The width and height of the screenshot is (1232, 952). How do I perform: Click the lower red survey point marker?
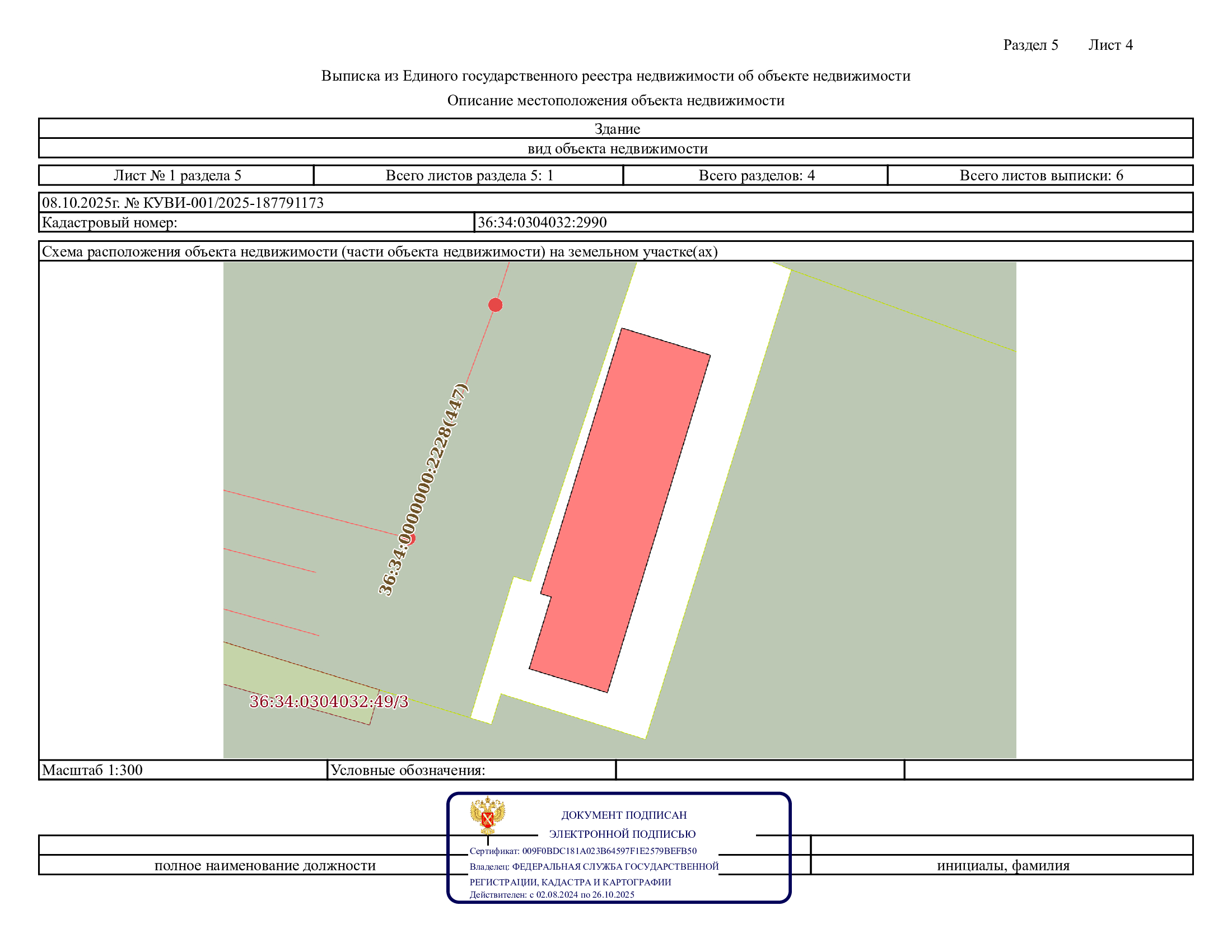coord(411,539)
